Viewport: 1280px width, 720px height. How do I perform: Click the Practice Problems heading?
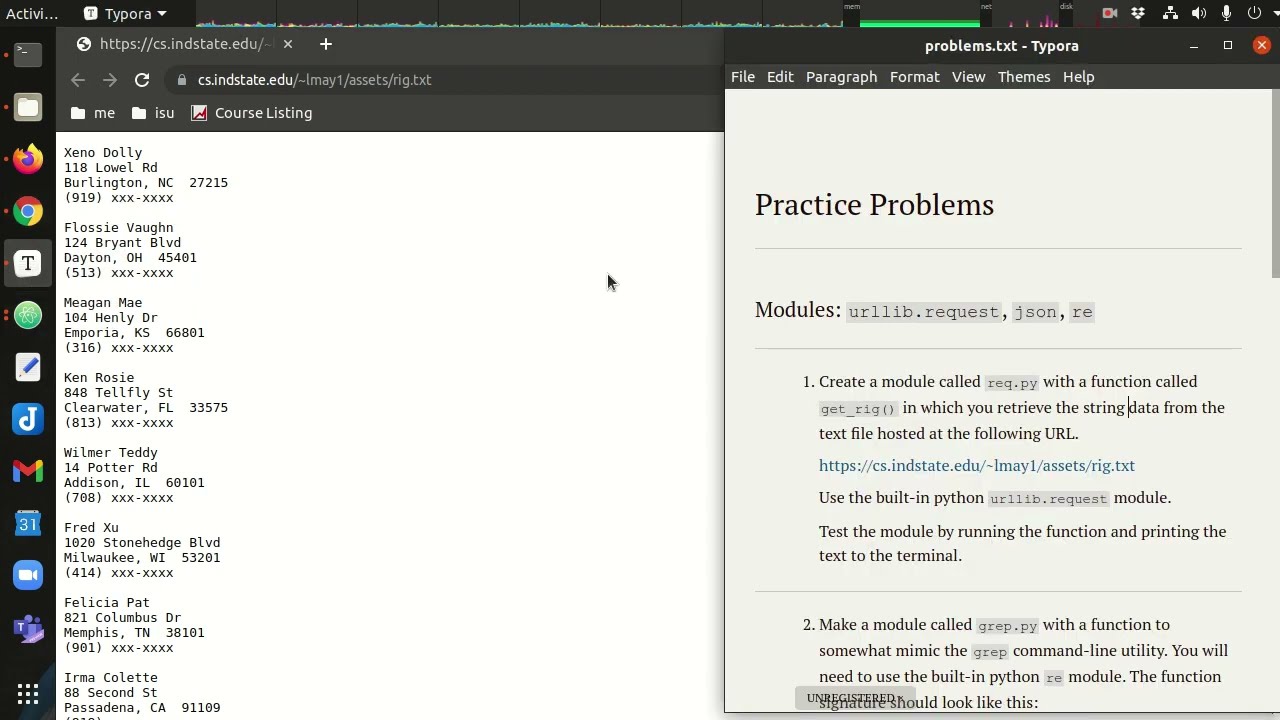(x=874, y=205)
